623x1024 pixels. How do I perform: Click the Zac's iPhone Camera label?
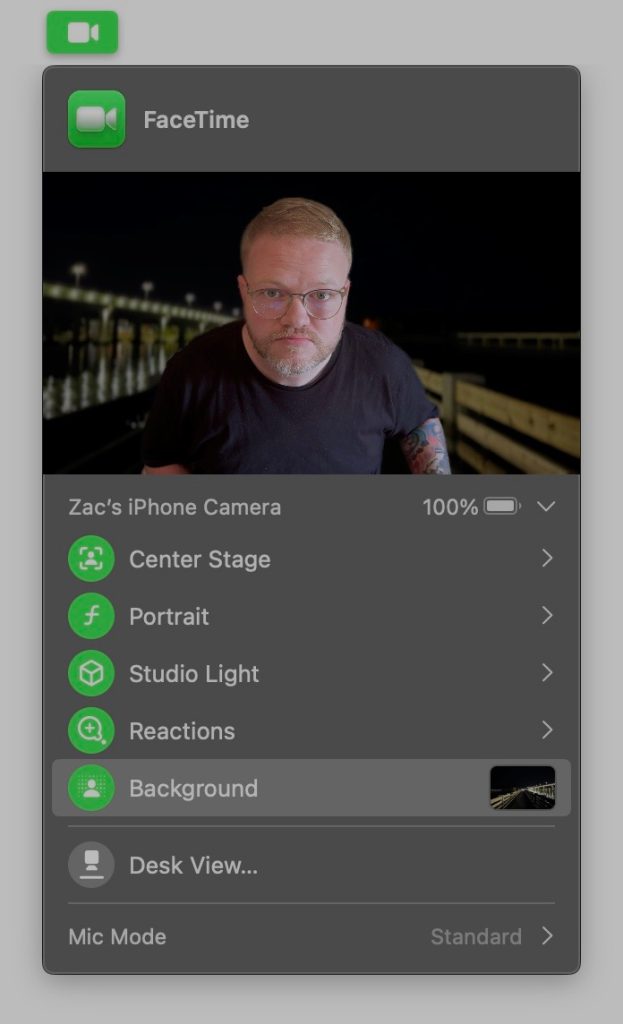click(174, 507)
